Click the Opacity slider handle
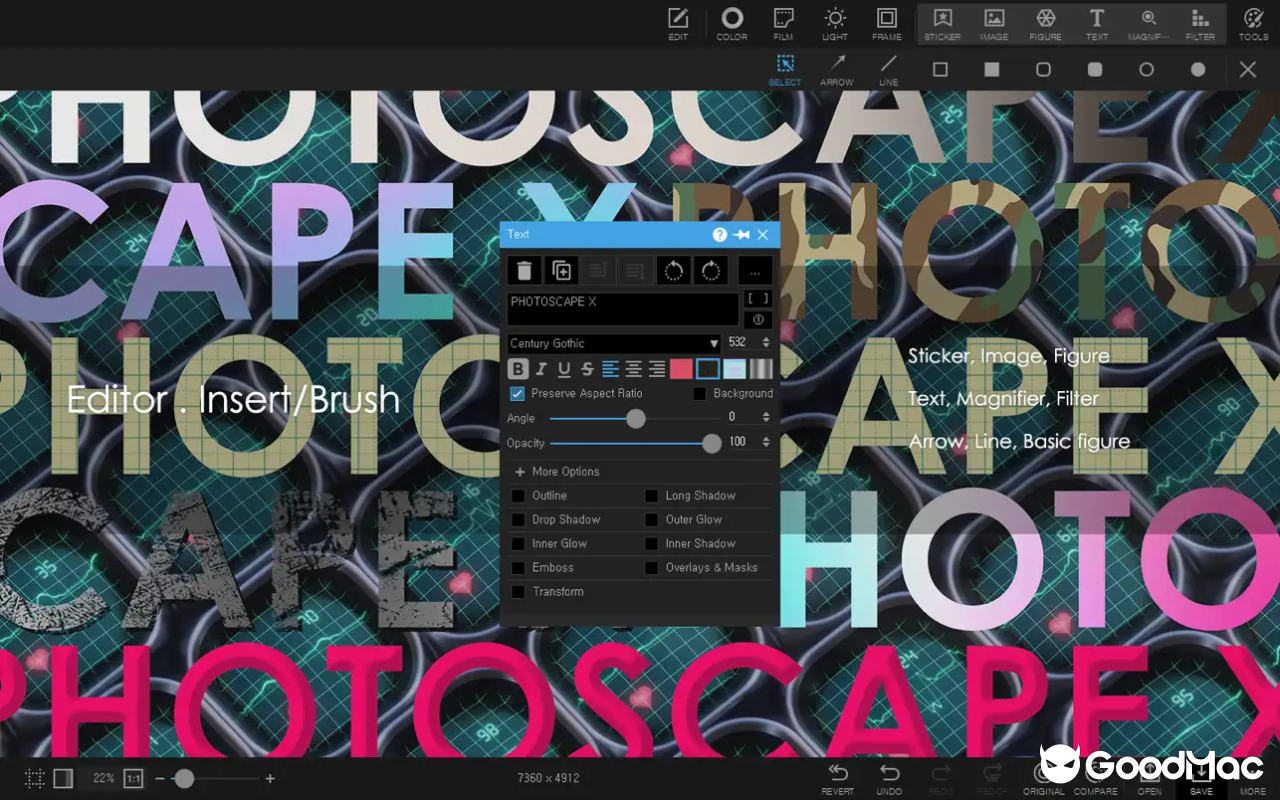 pyautogui.click(x=712, y=443)
